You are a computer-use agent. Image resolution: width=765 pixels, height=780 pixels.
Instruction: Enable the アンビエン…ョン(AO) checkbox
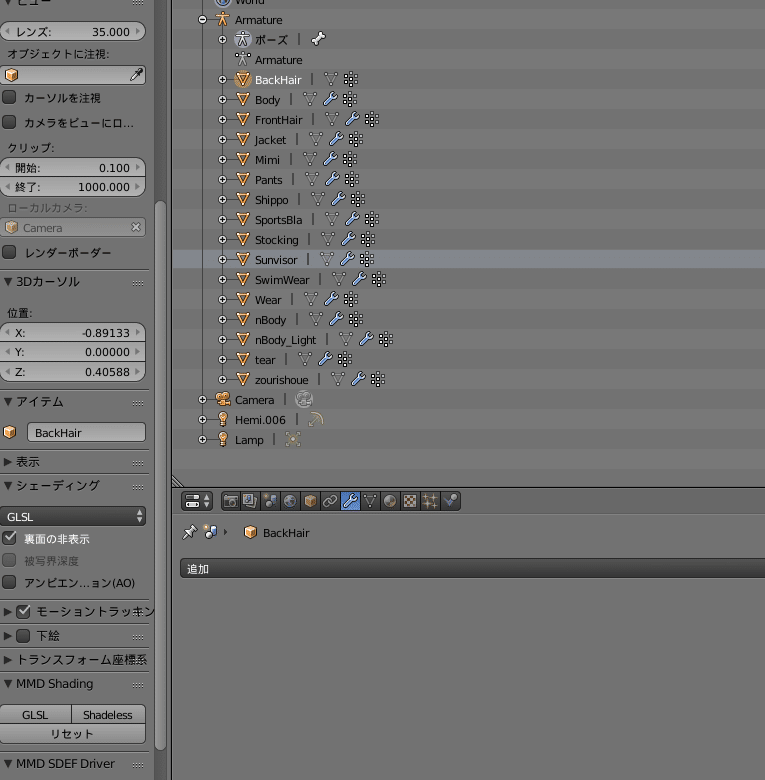tap(9, 582)
